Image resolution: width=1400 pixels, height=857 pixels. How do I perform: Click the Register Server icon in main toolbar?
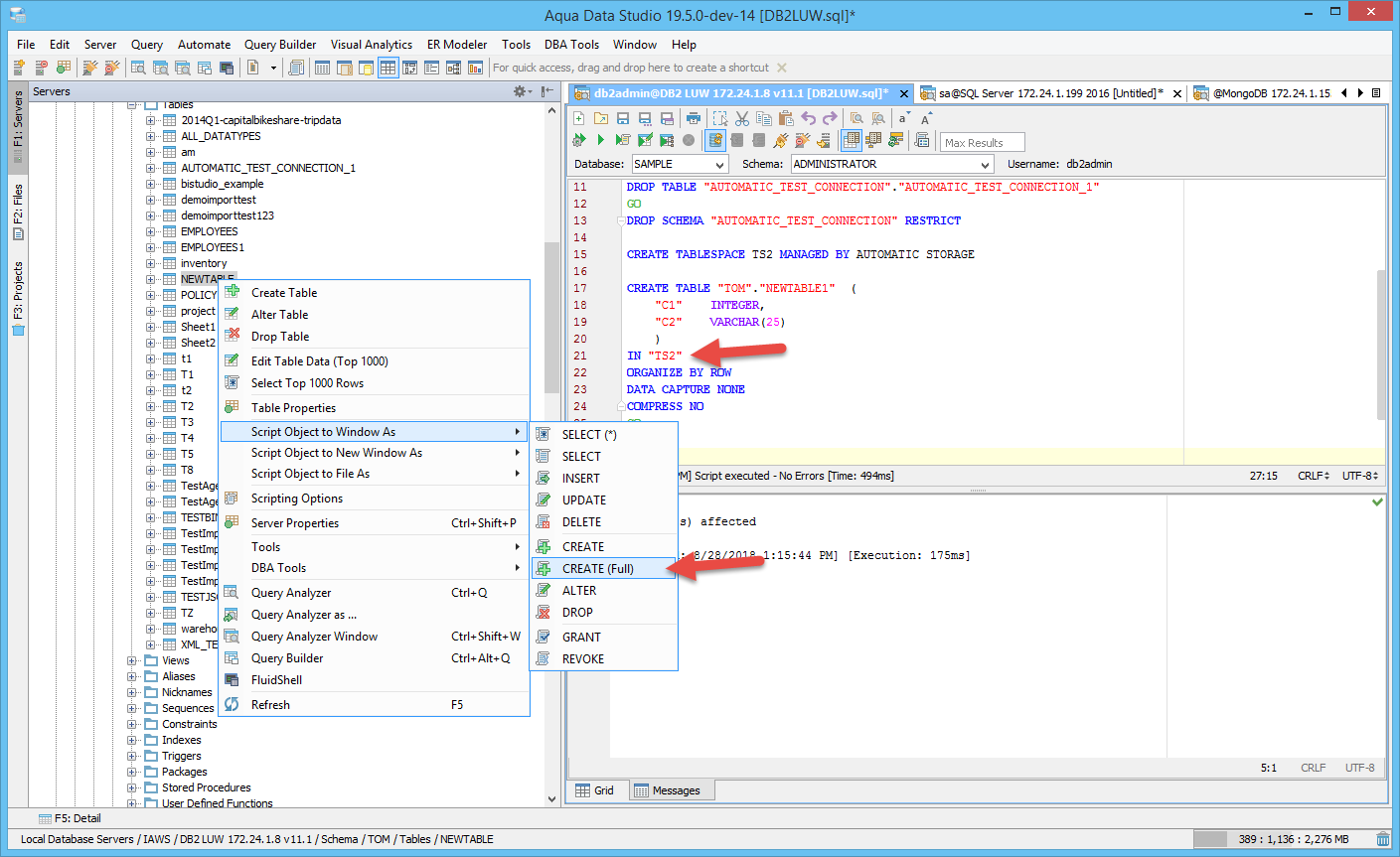(19, 68)
